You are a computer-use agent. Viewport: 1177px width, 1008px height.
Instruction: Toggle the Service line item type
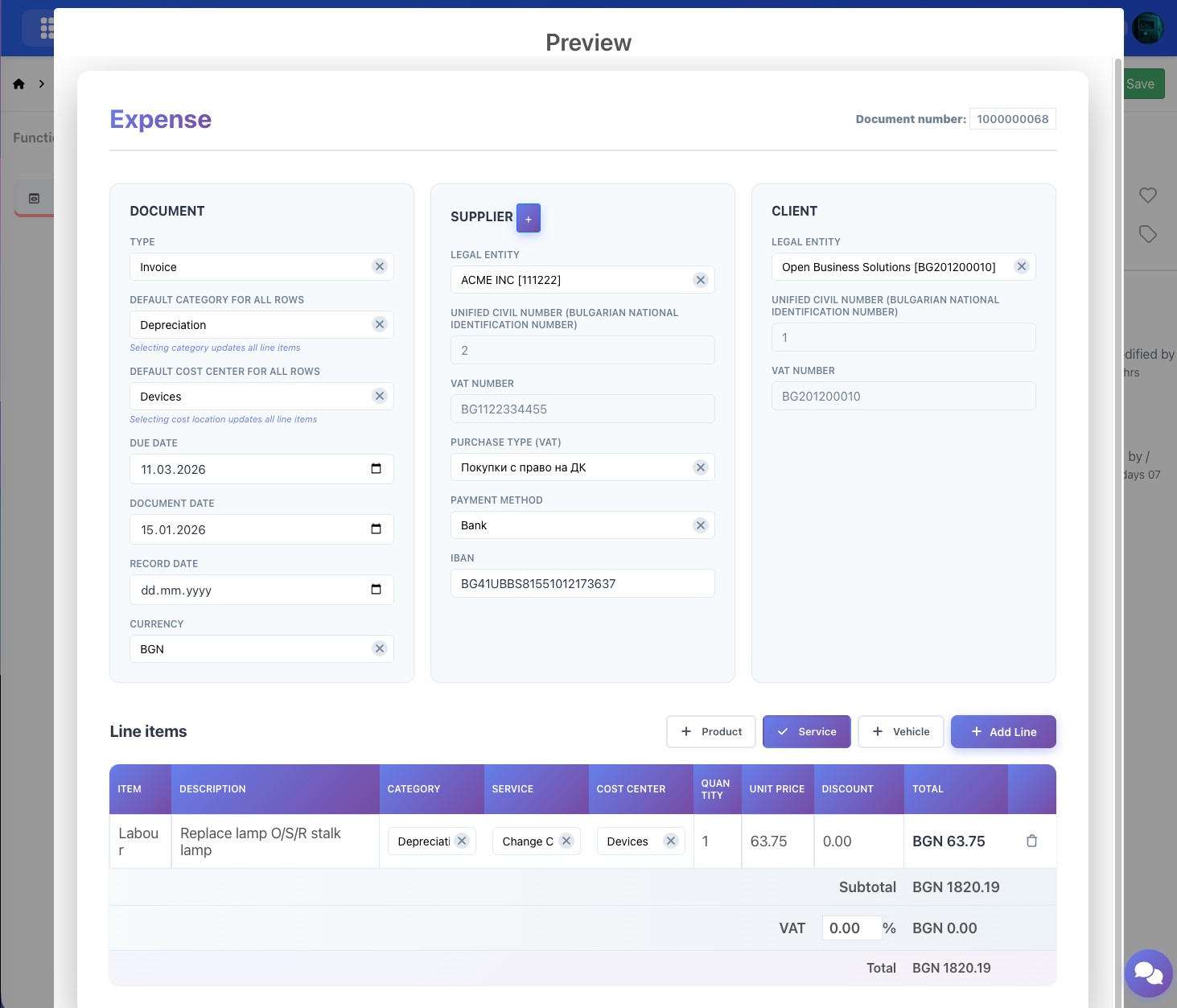(x=806, y=731)
